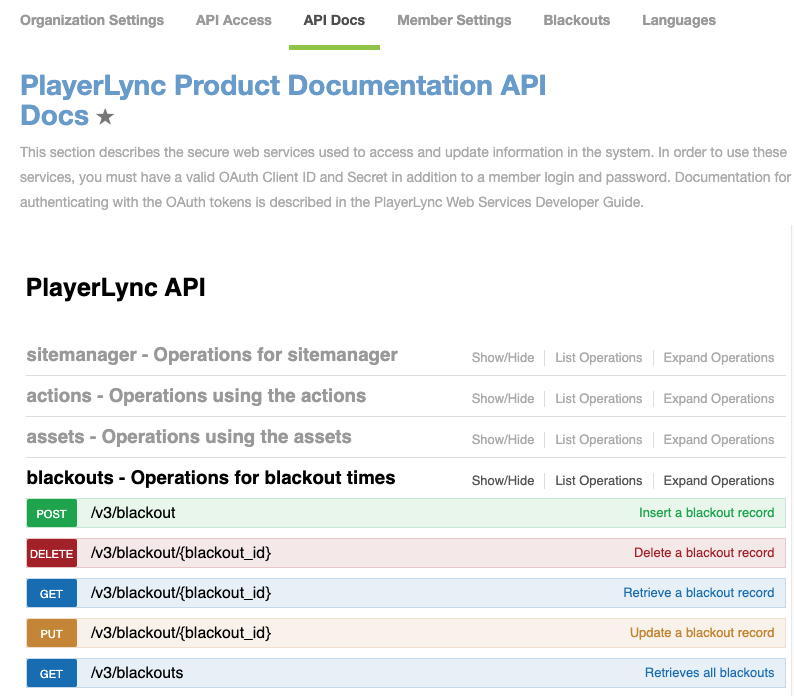Open the PUT /v3/blackout/{blackout_id} path
The height and width of the screenshot is (696, 794).
181,633
